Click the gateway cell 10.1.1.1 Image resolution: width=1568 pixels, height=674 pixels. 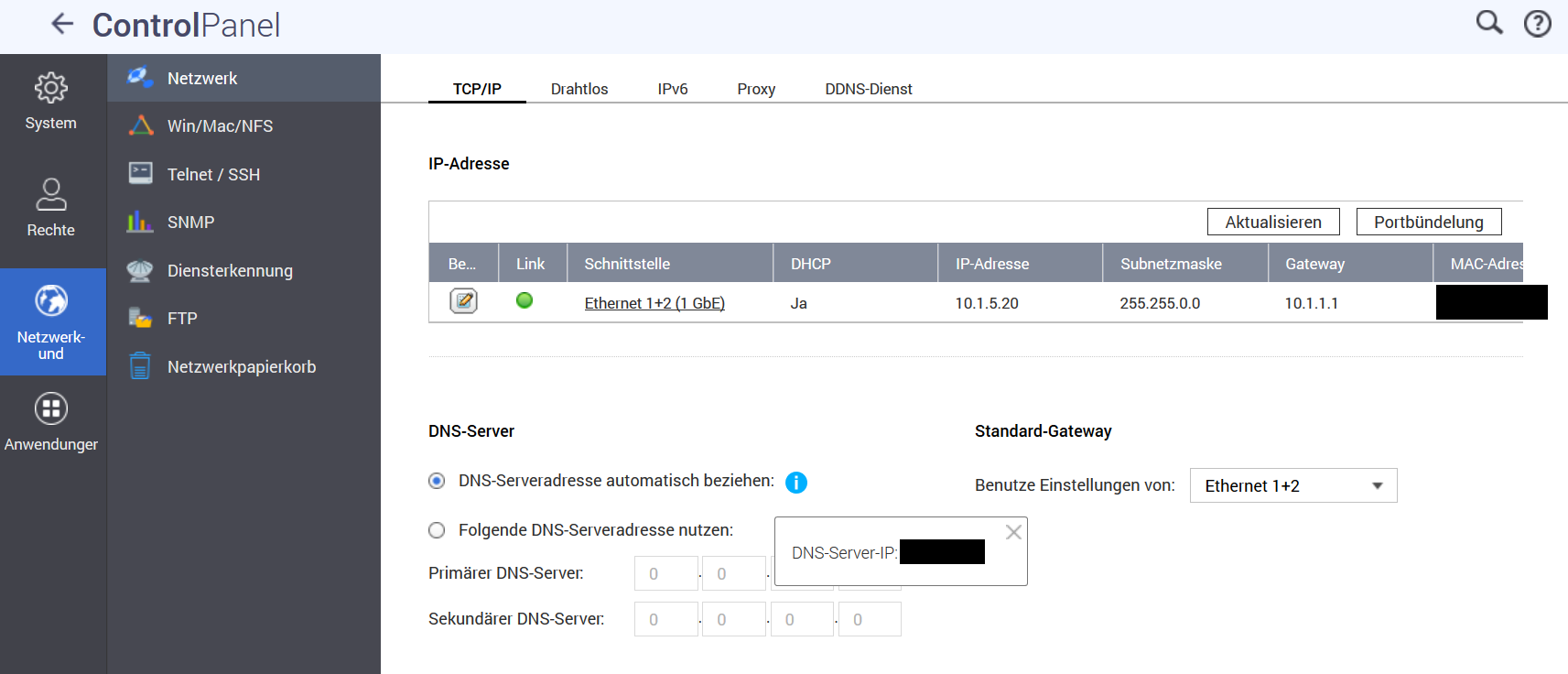click(x=1311, y=303)
